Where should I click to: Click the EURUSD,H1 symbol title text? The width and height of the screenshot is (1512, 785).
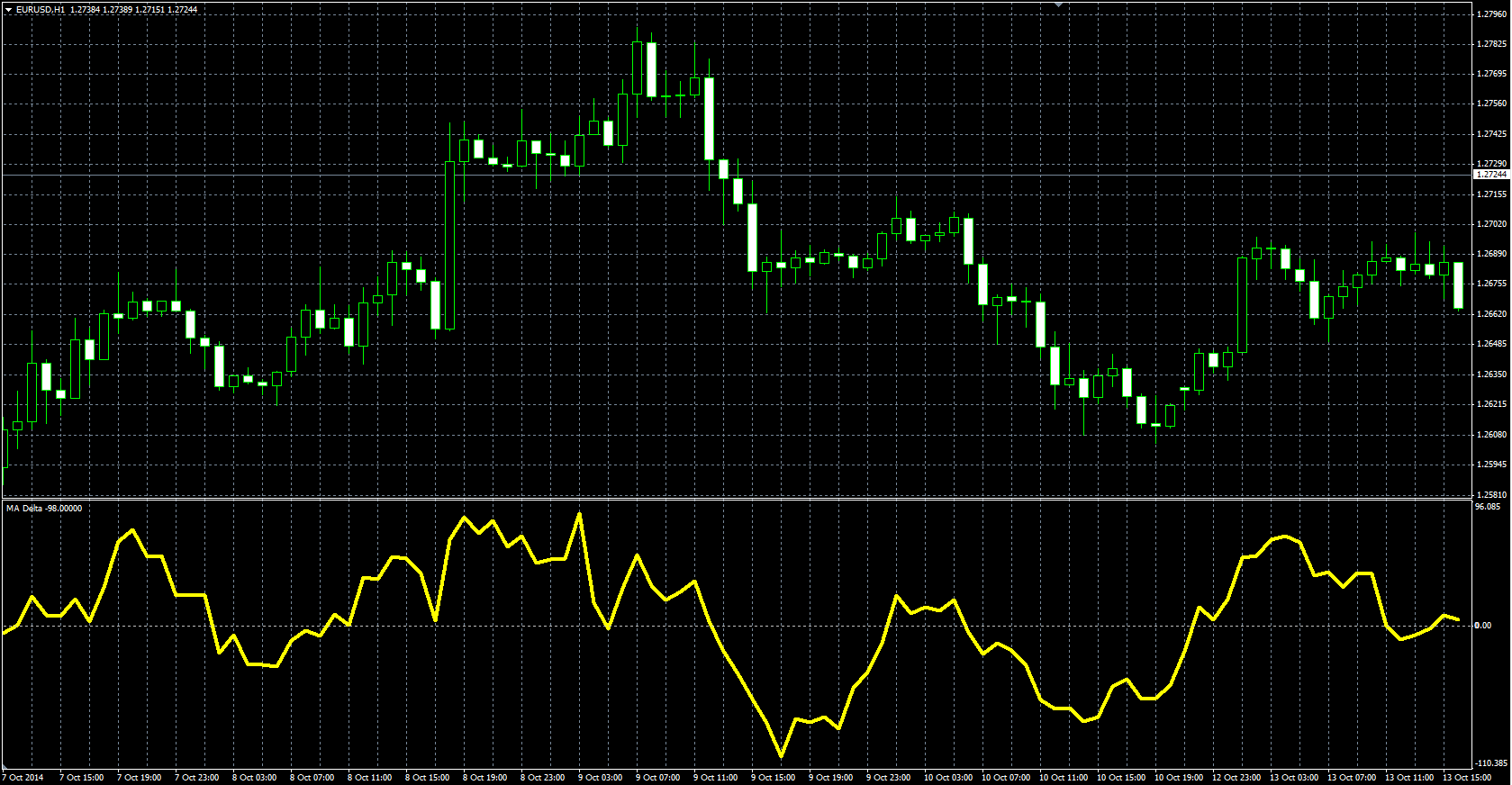coord(41,9)
